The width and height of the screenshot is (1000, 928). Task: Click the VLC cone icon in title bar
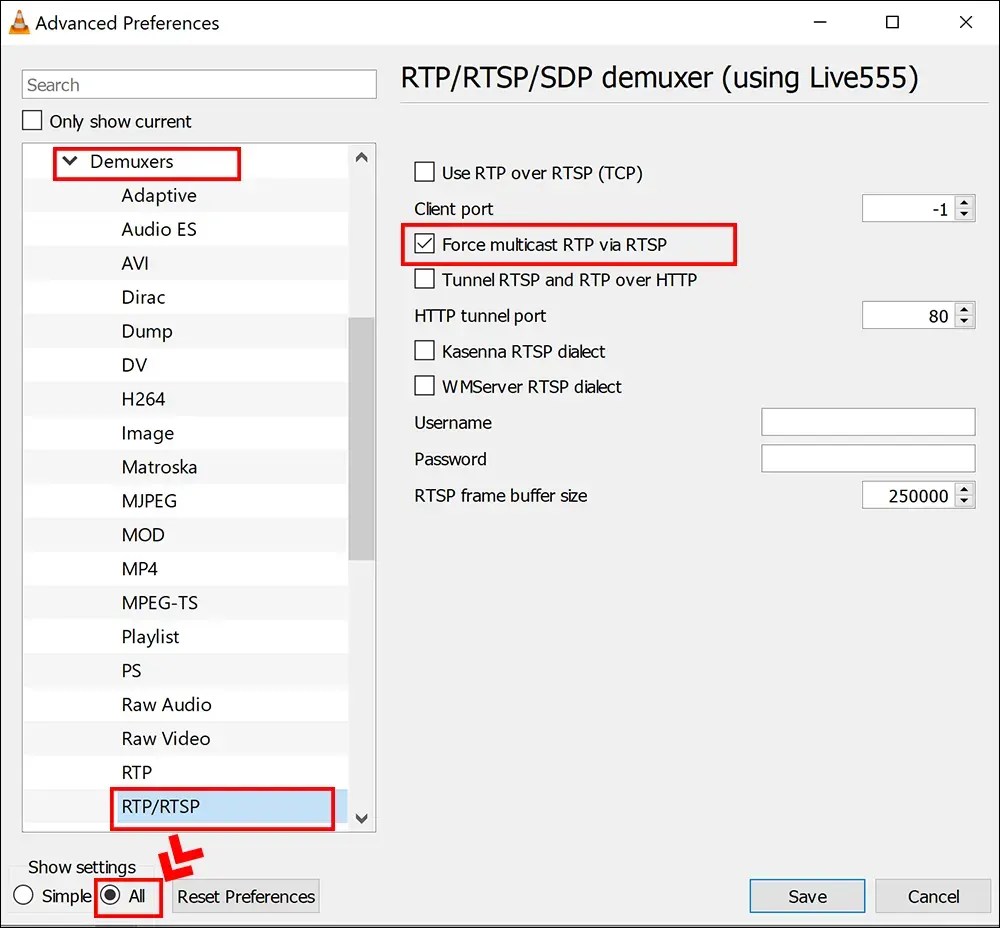(19, 22)
